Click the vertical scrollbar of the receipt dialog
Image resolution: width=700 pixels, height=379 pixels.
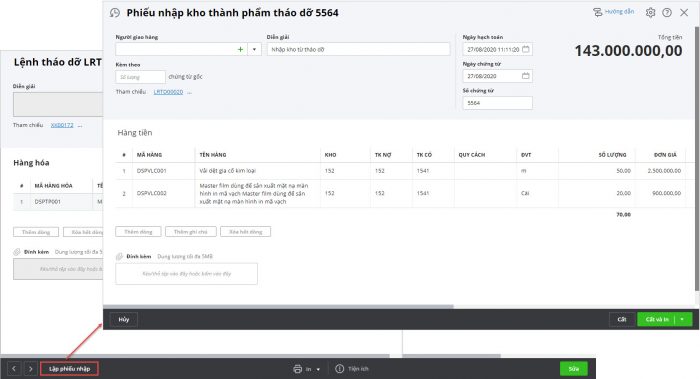click(x=697, y=158)
